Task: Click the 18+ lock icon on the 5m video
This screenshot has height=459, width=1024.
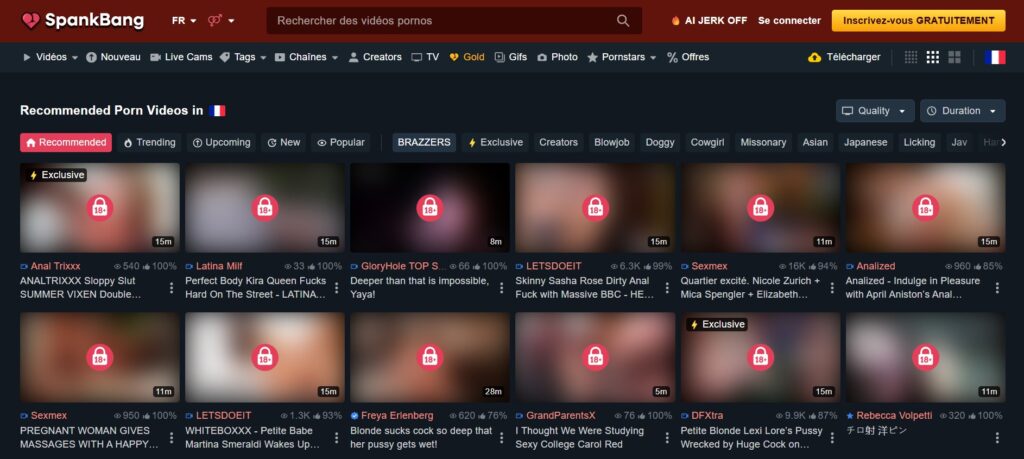Action: (595, 358)
